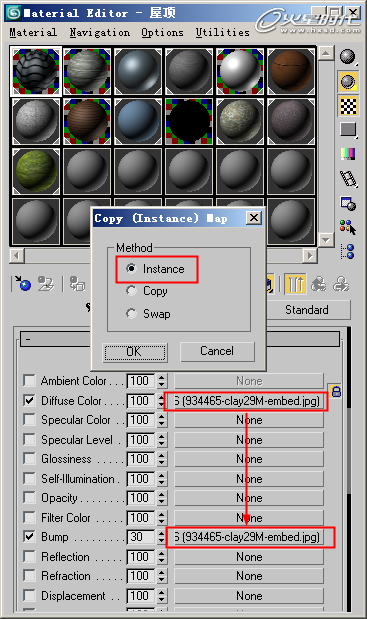Enable the Specular Level checkbox
Viewport: 367px width, 619px height.
point(29,439)
